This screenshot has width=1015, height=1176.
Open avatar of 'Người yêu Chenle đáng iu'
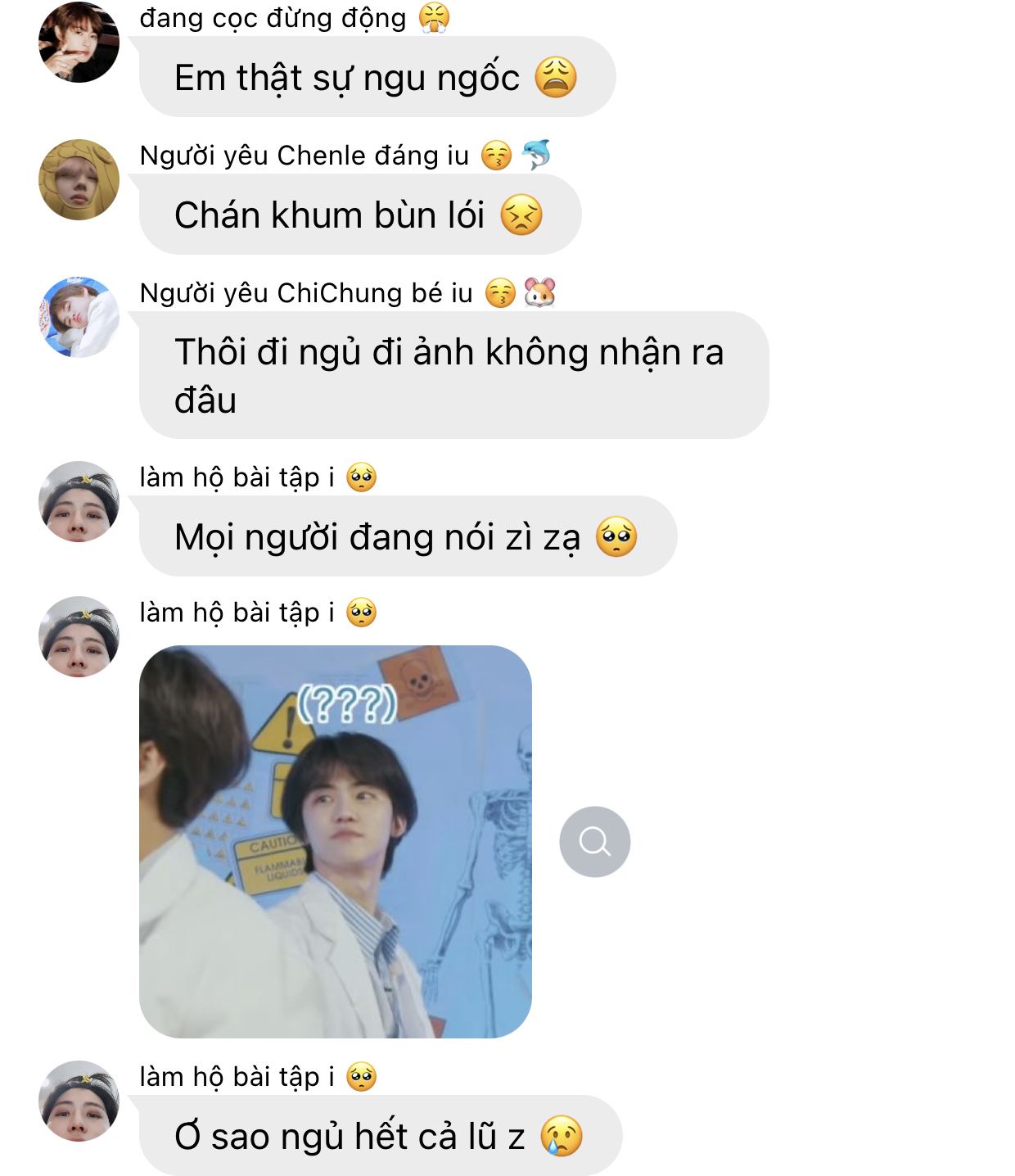pos(79,179)
